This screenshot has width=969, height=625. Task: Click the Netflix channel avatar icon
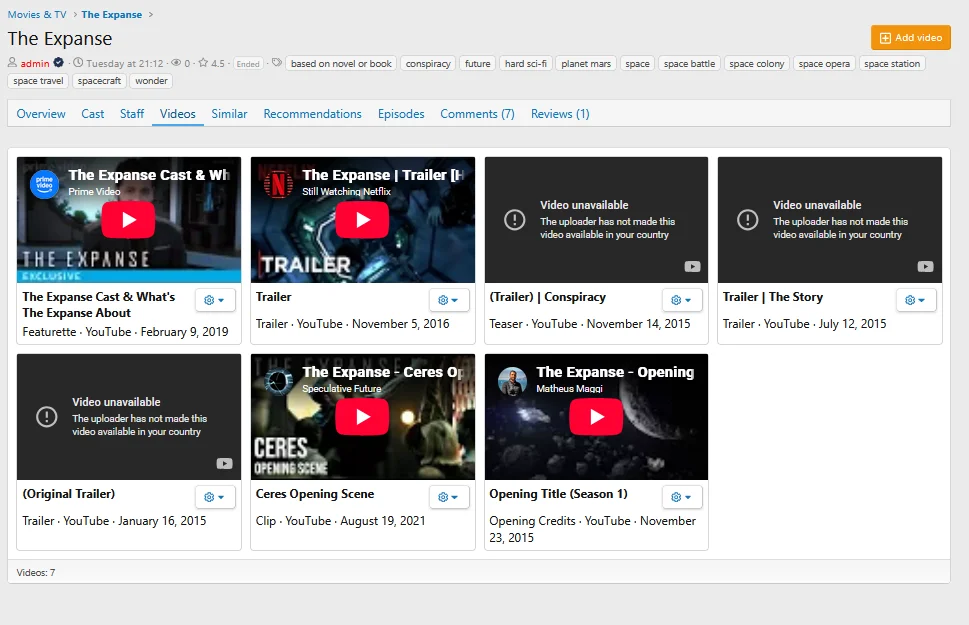click(279, 184)
